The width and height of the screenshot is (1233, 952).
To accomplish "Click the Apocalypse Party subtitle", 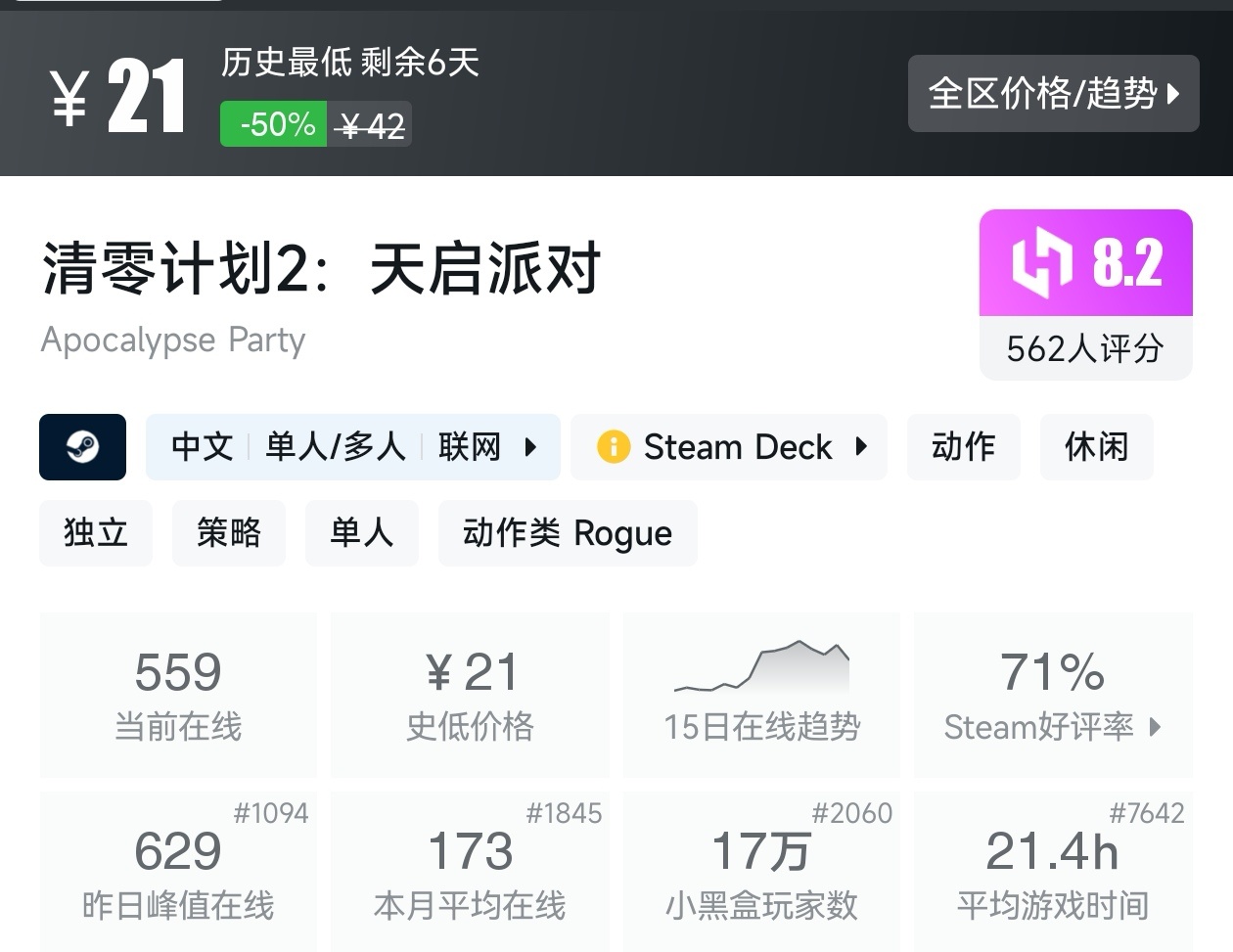I will pyautogui.click(x=173, y=340).
